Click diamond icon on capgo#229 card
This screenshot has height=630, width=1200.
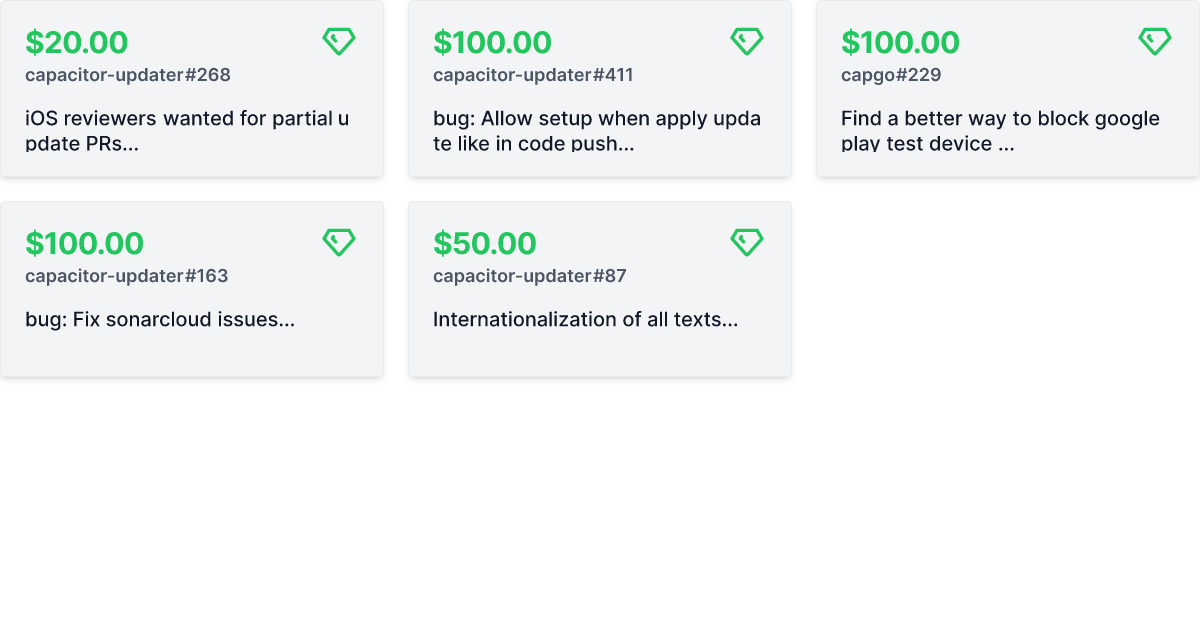point(1155,41)
